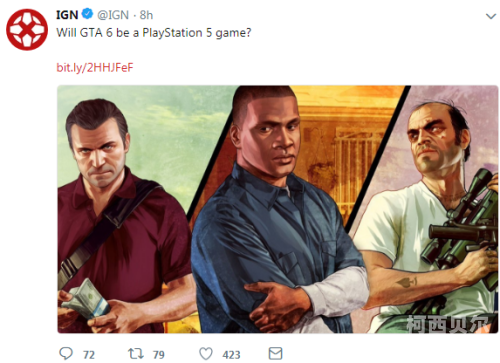Like the tweet with the heart icon
The height and width of the screenshot is (363, 500).
pos(206,354)
